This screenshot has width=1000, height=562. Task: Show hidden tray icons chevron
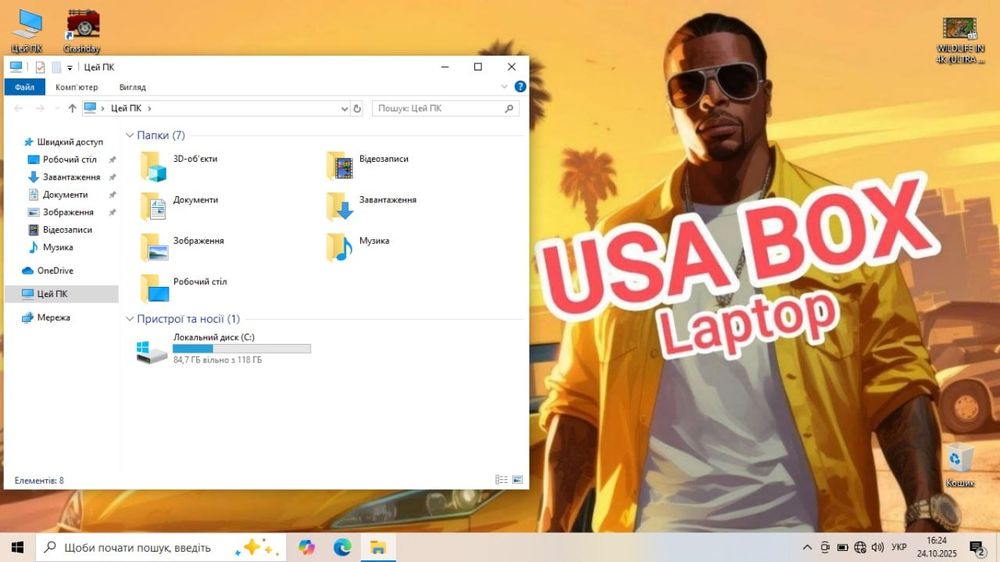(x=807, y=547)
